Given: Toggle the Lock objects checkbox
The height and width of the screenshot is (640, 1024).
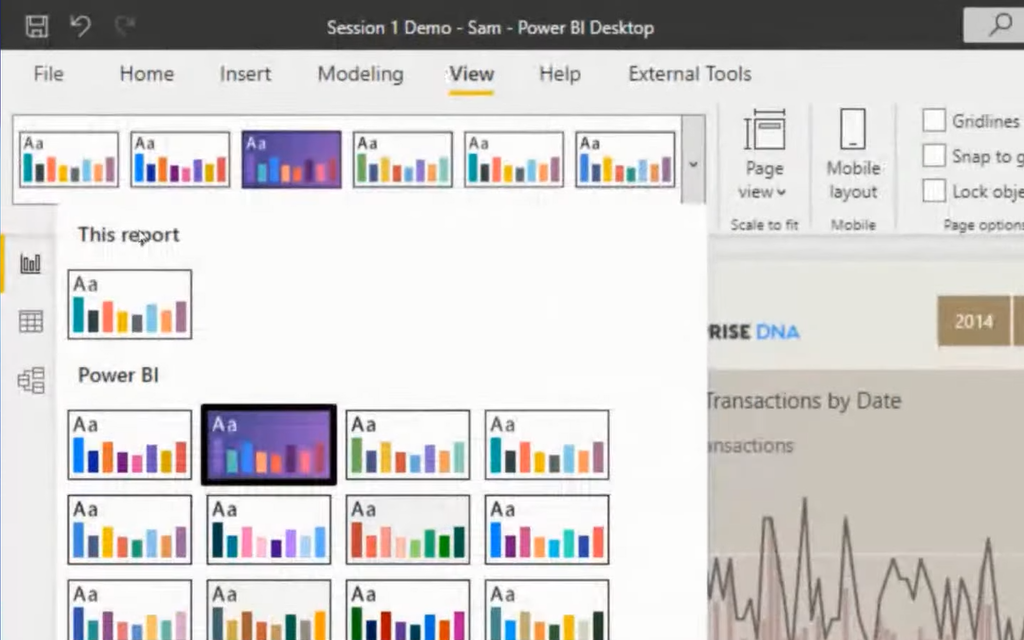Looking at the screenshot, I should coord(934,191).
